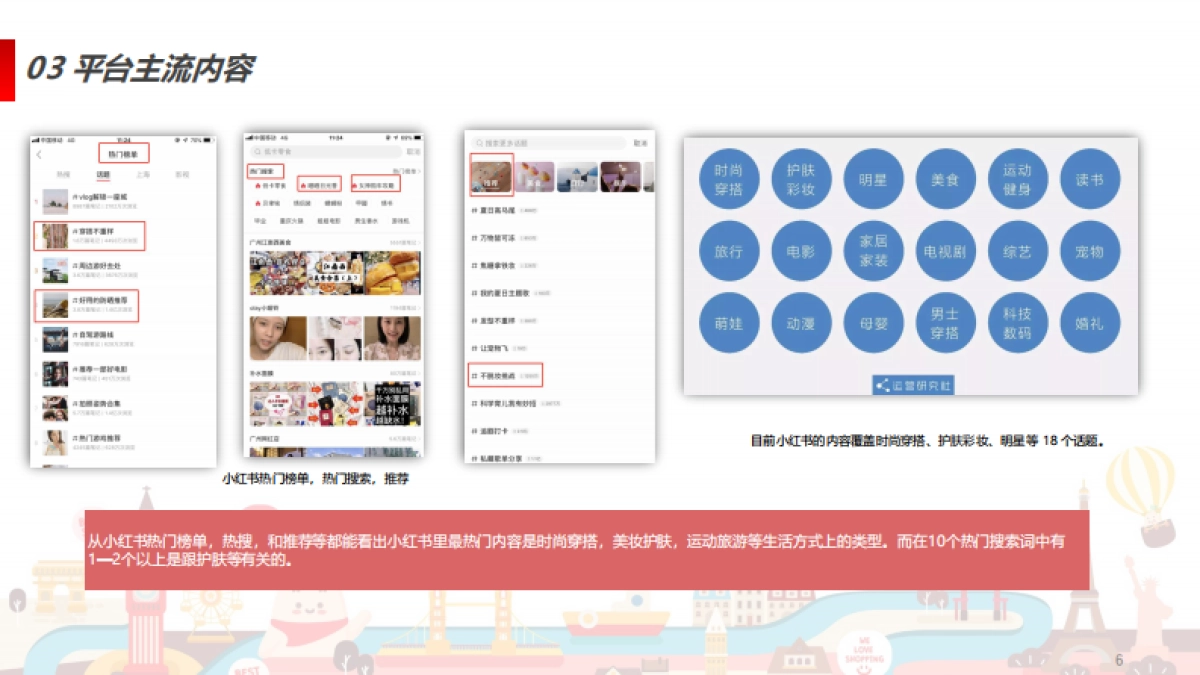Screen dimensions: 1200x675
Task: Select the 推荐 thumbnail tab
Action: click(489, 176)
